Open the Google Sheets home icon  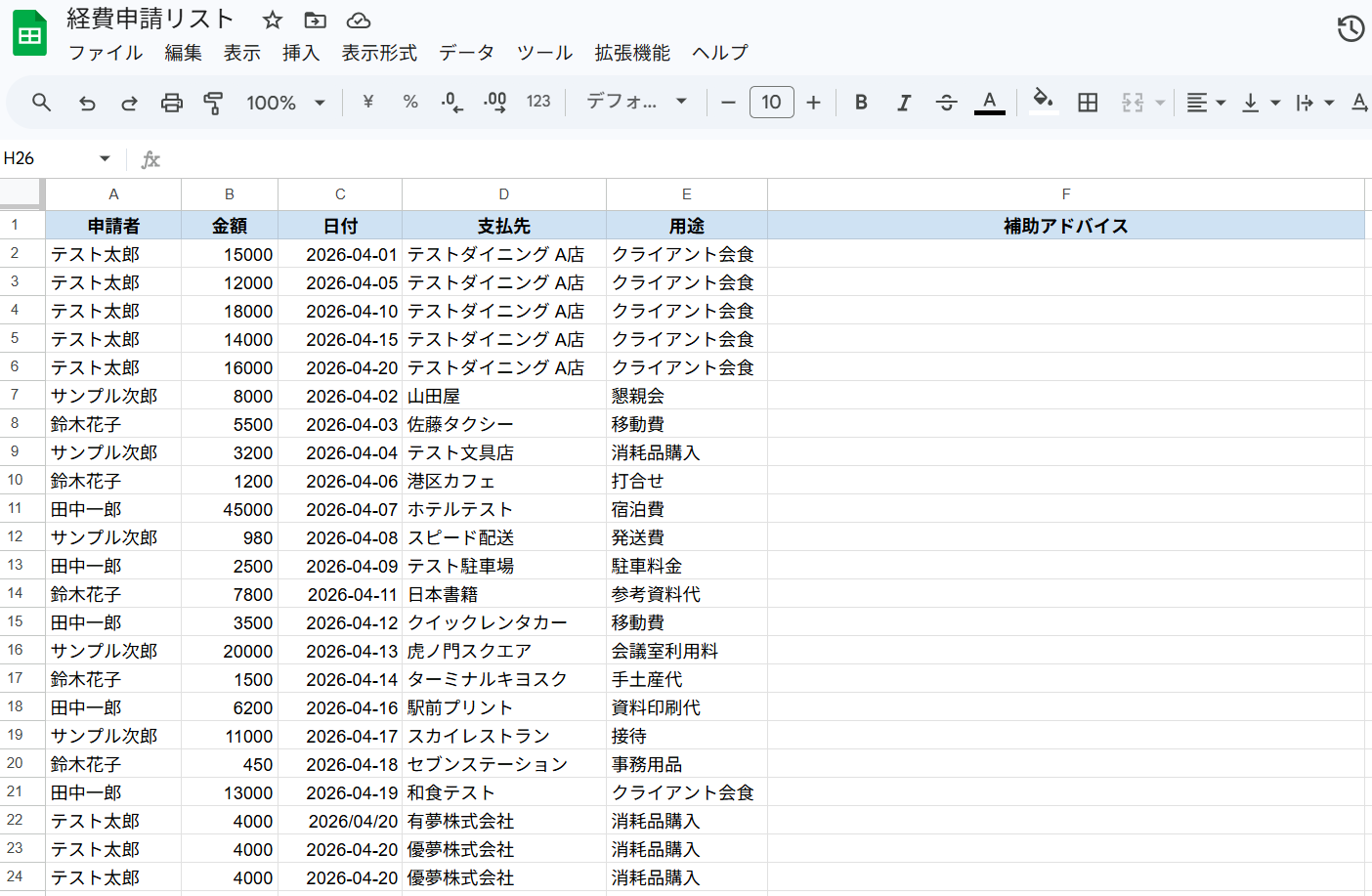pyautogui.click(x=29, y=34)
